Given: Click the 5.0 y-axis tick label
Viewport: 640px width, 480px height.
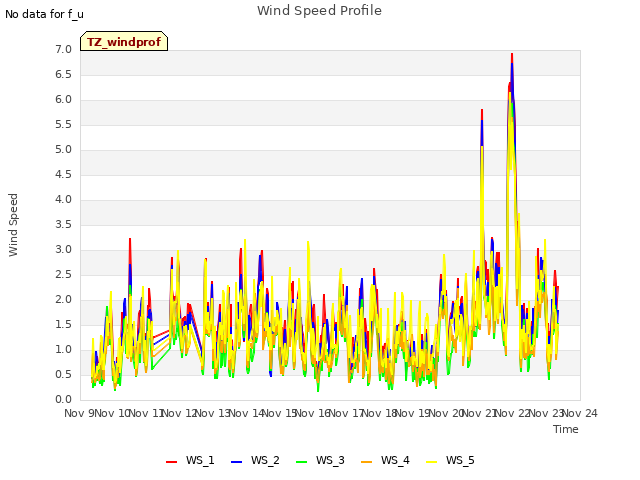Looking at the screenshot, I should [x=63, y=150].
